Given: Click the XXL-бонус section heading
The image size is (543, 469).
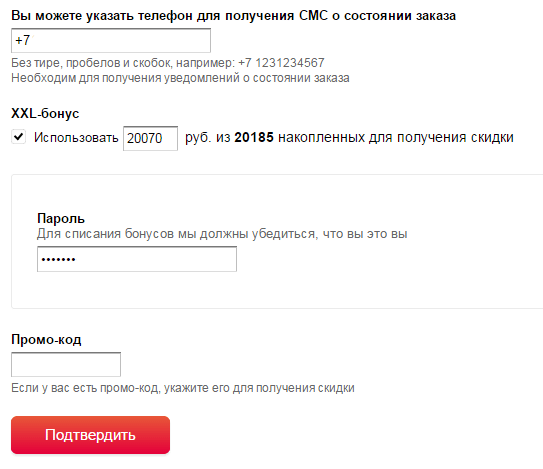Looking at the screenshot, I should [x=45, y=114].
